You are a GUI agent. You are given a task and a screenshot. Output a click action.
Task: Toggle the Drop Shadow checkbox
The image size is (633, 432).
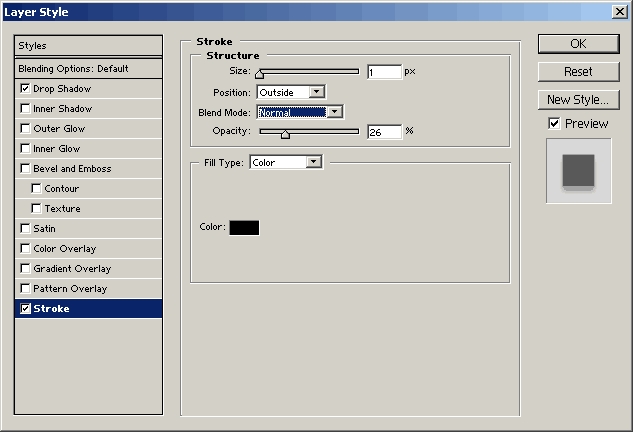25,88
